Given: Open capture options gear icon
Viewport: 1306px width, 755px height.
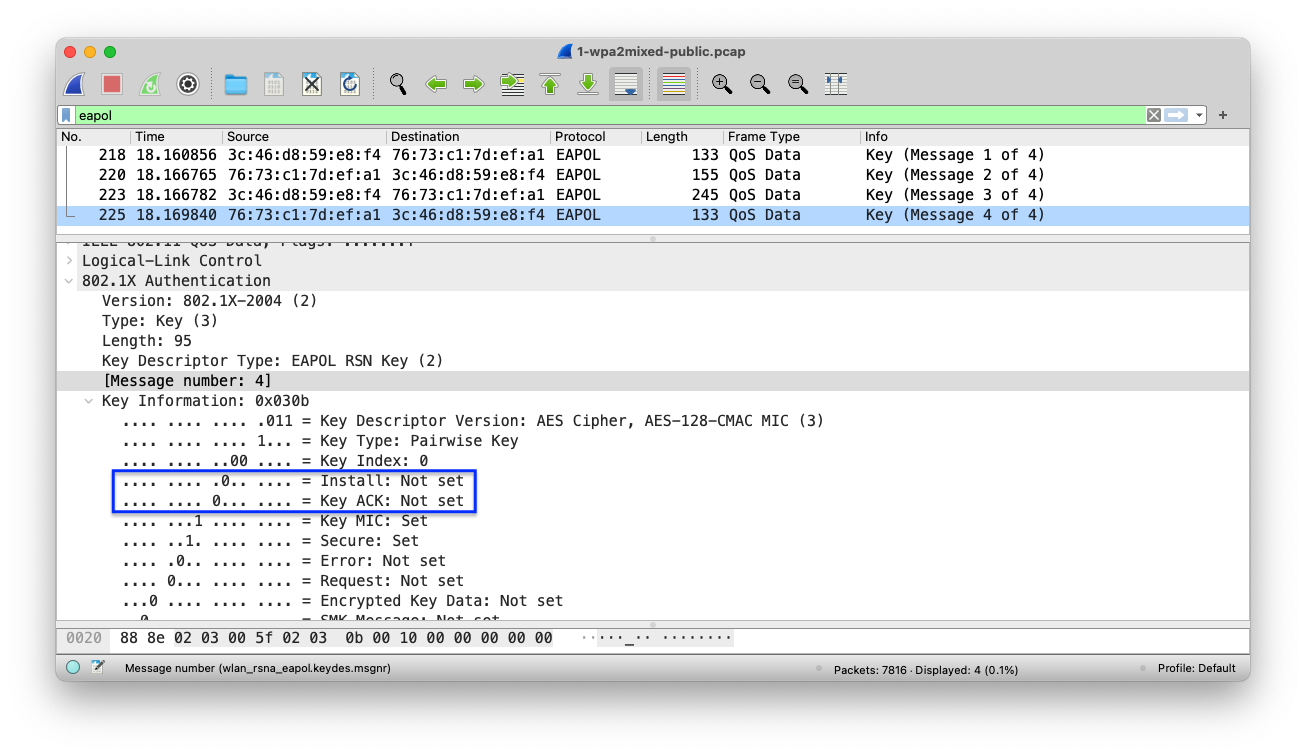Looking at the screenshot, I should tap(188, 84).
